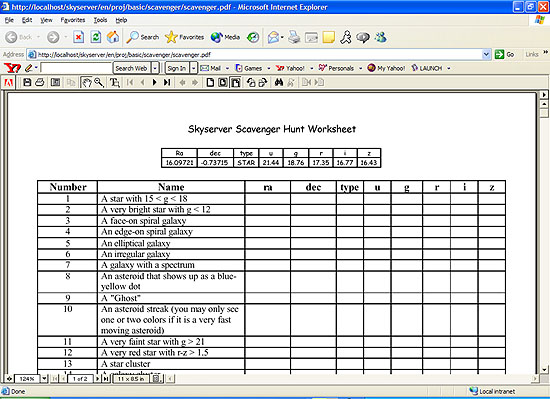Click the Yahoo toolbar search field
Image resolution: width=550 pixels, height=399 pixels.
tap(76, 68)
